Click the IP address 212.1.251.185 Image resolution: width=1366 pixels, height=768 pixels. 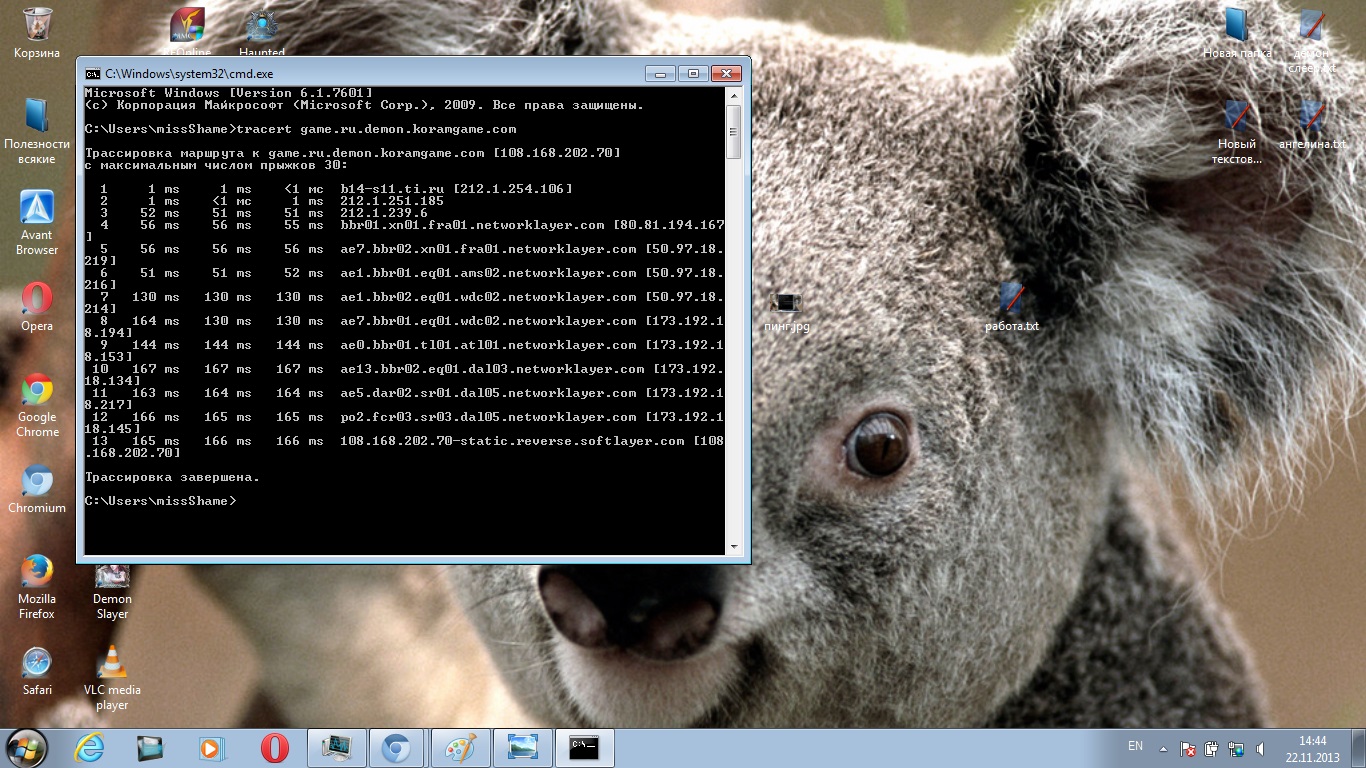pos(392,201)
